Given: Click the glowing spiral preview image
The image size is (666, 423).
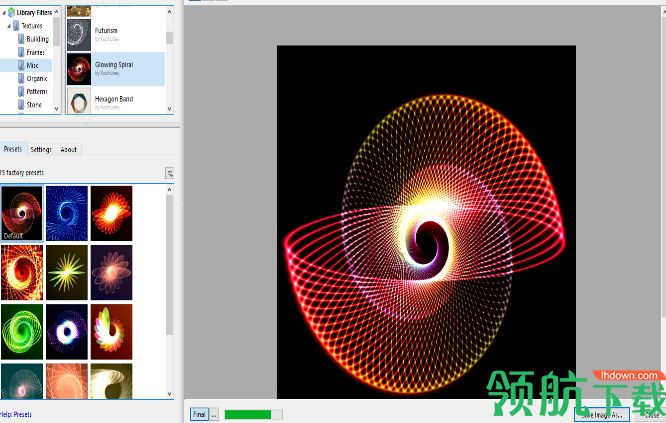Looking at the screenshot, I should (x=426, y=222).
